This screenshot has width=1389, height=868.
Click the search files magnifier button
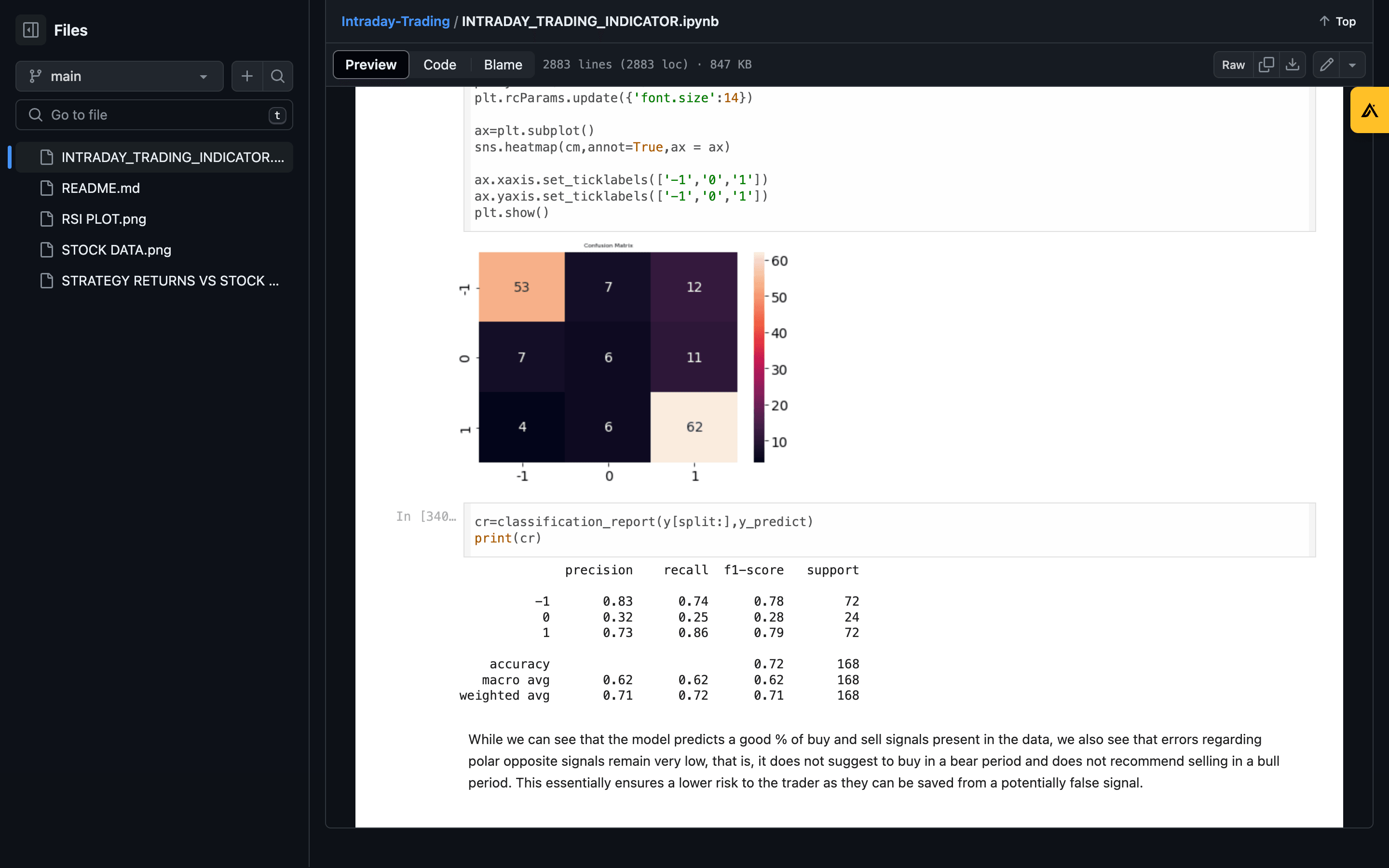278,76
